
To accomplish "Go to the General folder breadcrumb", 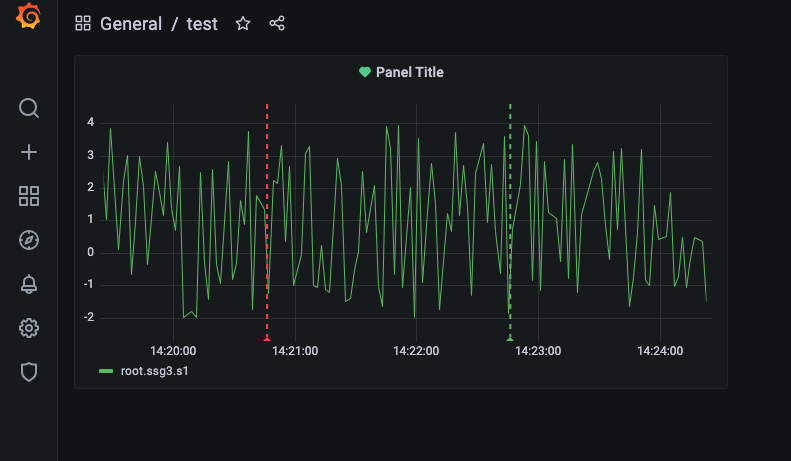I will [x=131, y=24].
